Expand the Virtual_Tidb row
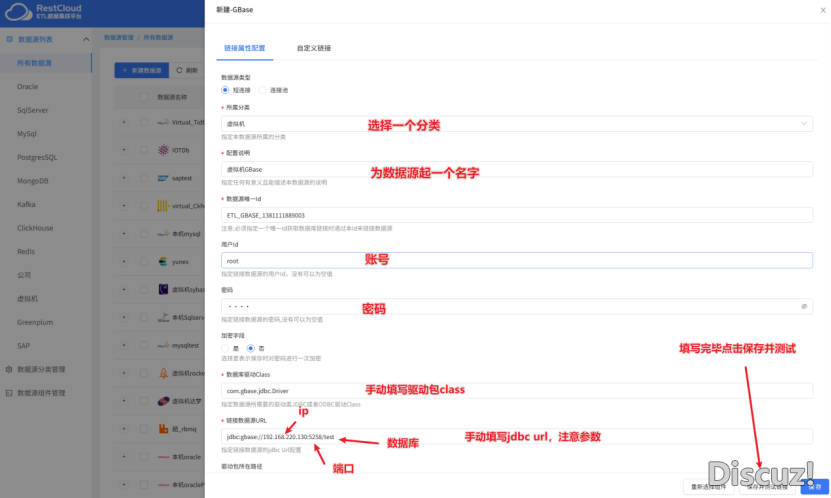 click(123, 122)
